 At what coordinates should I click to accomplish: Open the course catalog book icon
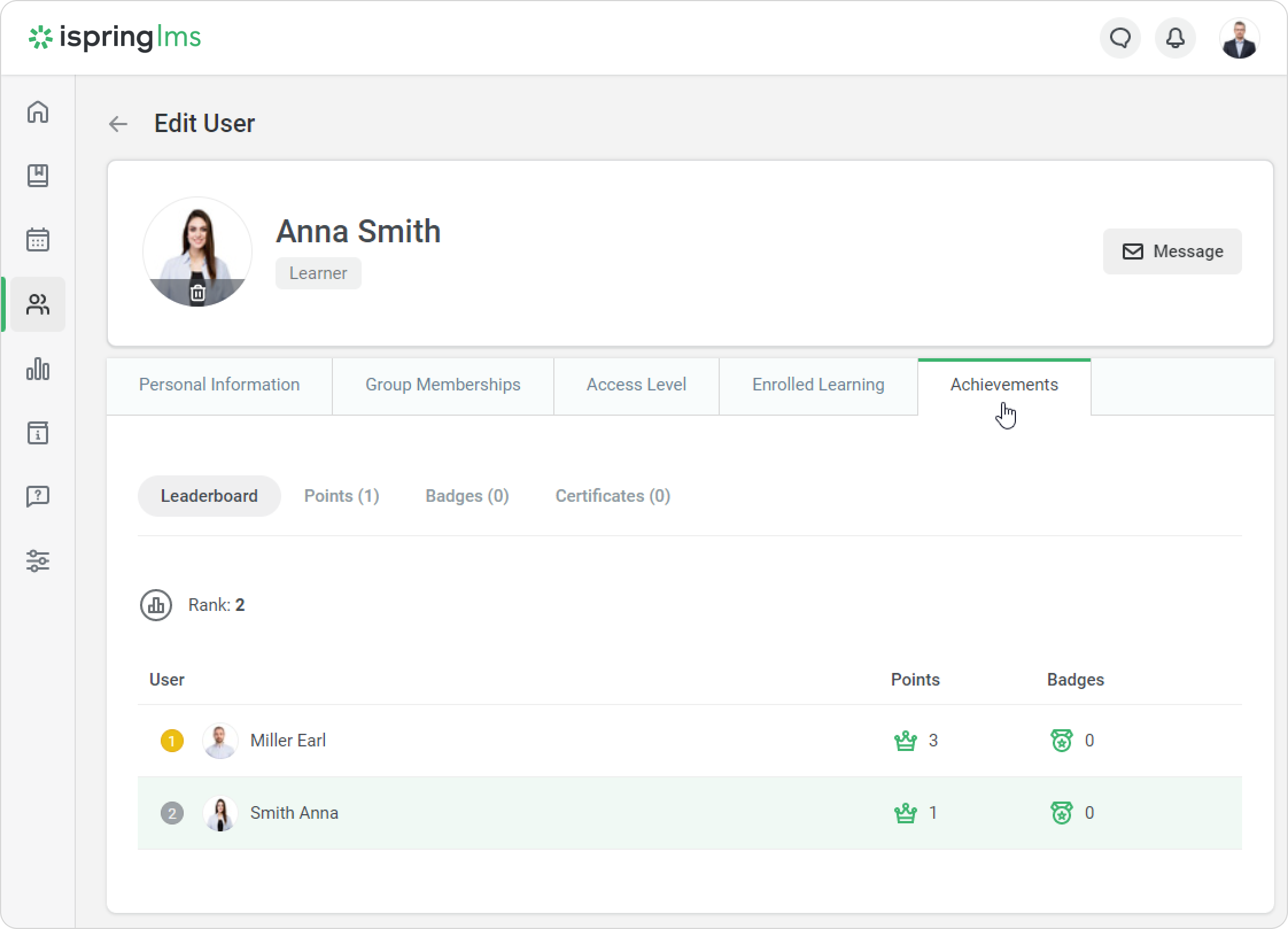coord(38,176)
